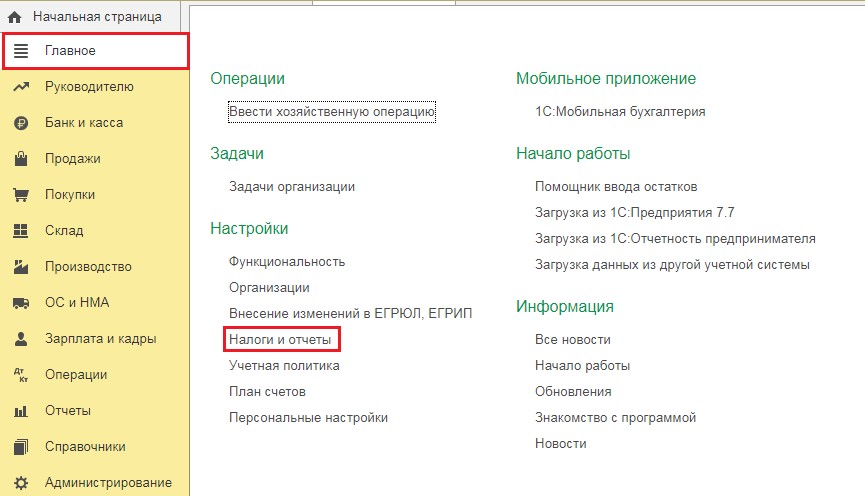Click the gear icon for Администрирование
This screenshot has height=496, width=865.
tap(21, 483)
